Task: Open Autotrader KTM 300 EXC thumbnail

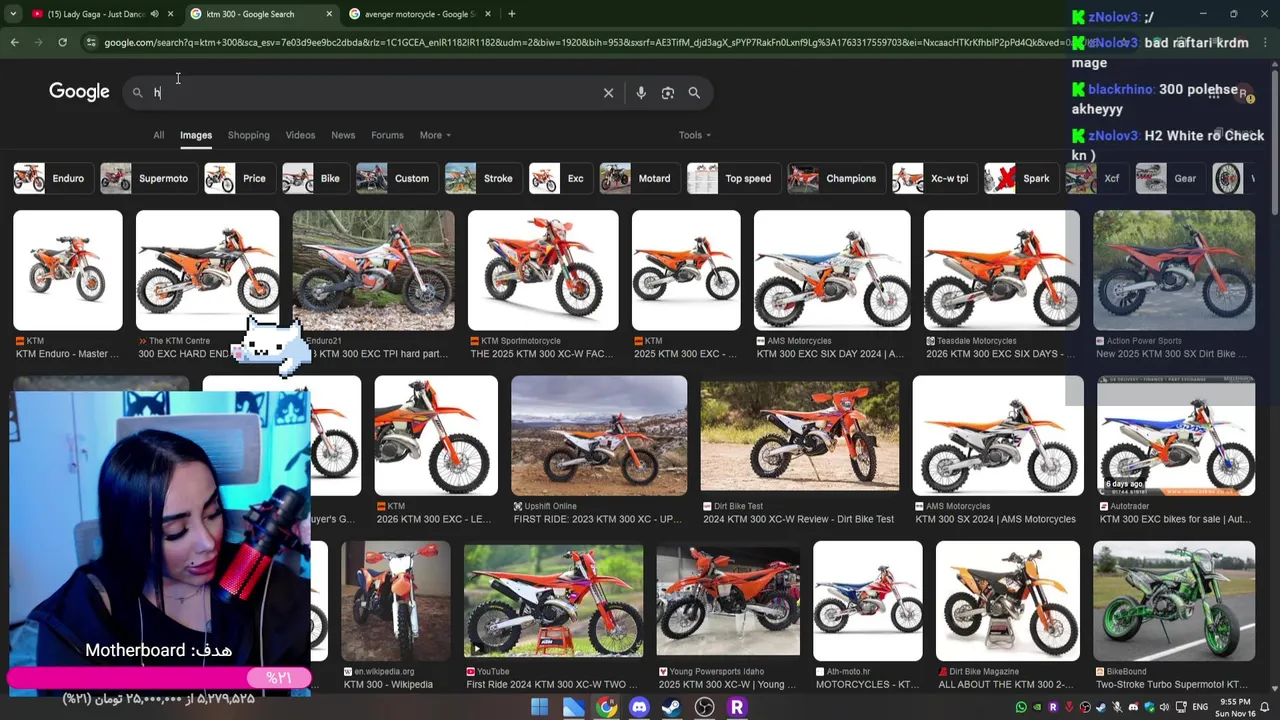Action: [1176, 435]
